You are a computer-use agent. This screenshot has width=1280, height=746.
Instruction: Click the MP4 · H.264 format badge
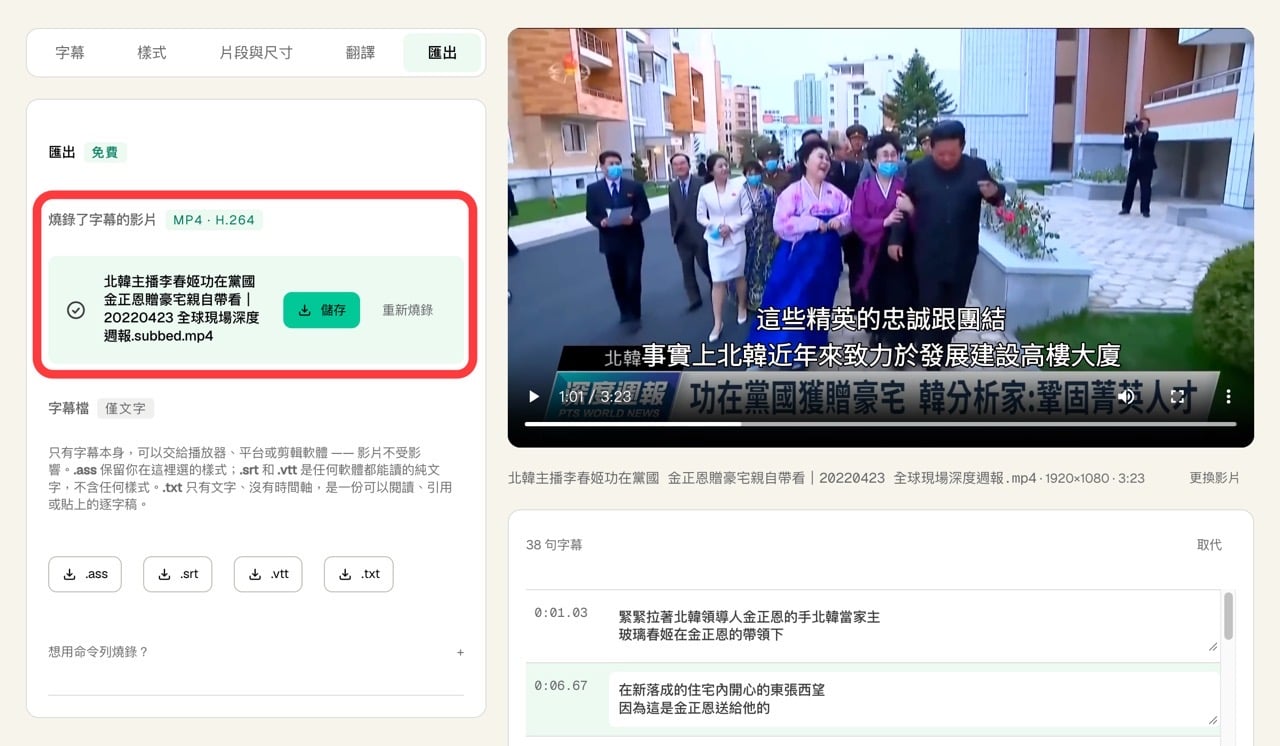click(x=214, y=220)
